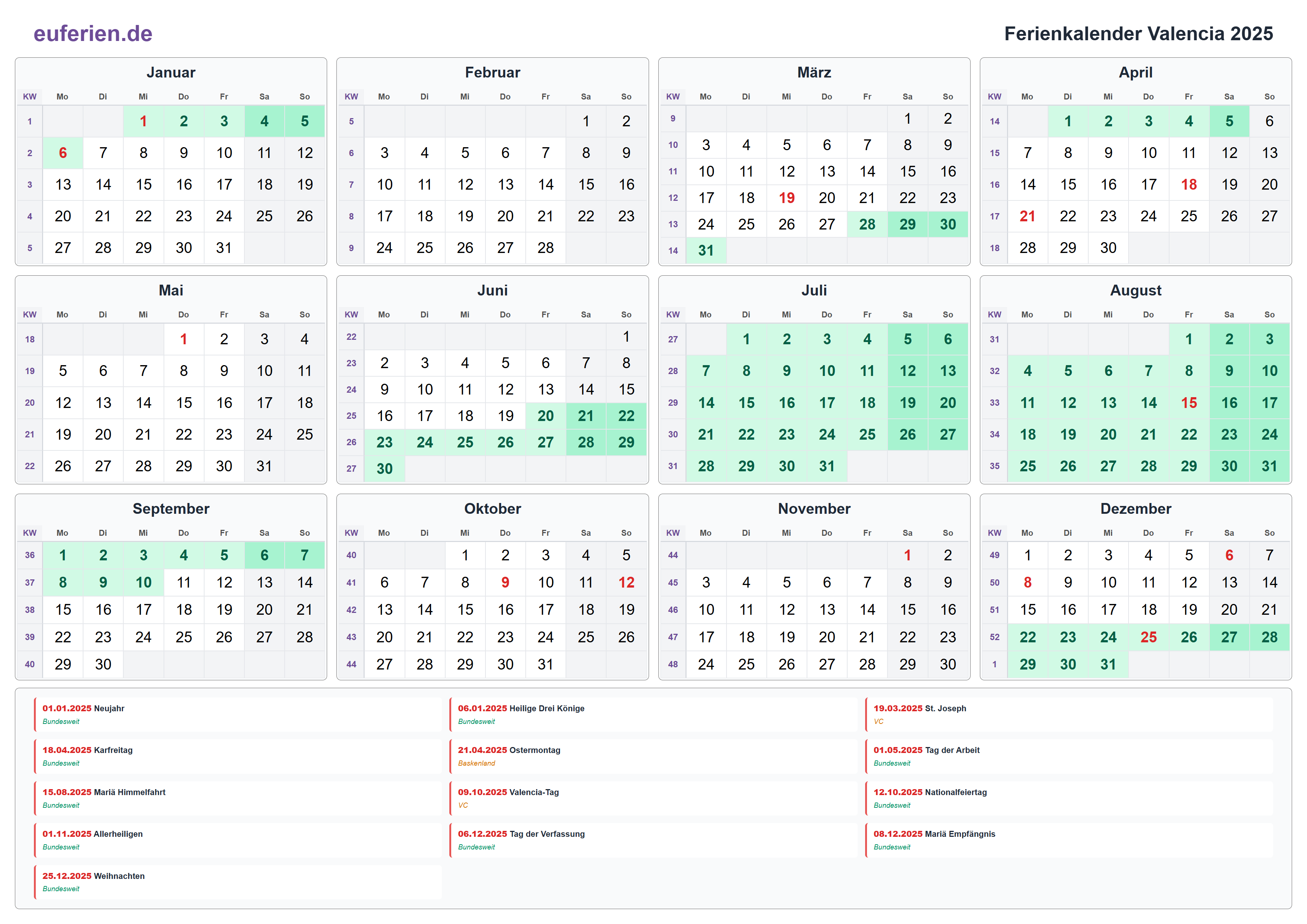Click the 25.12.2025 Weihnachten entry
The height and width of the screenshot is (924, 1307).
[x=237, y=882]
